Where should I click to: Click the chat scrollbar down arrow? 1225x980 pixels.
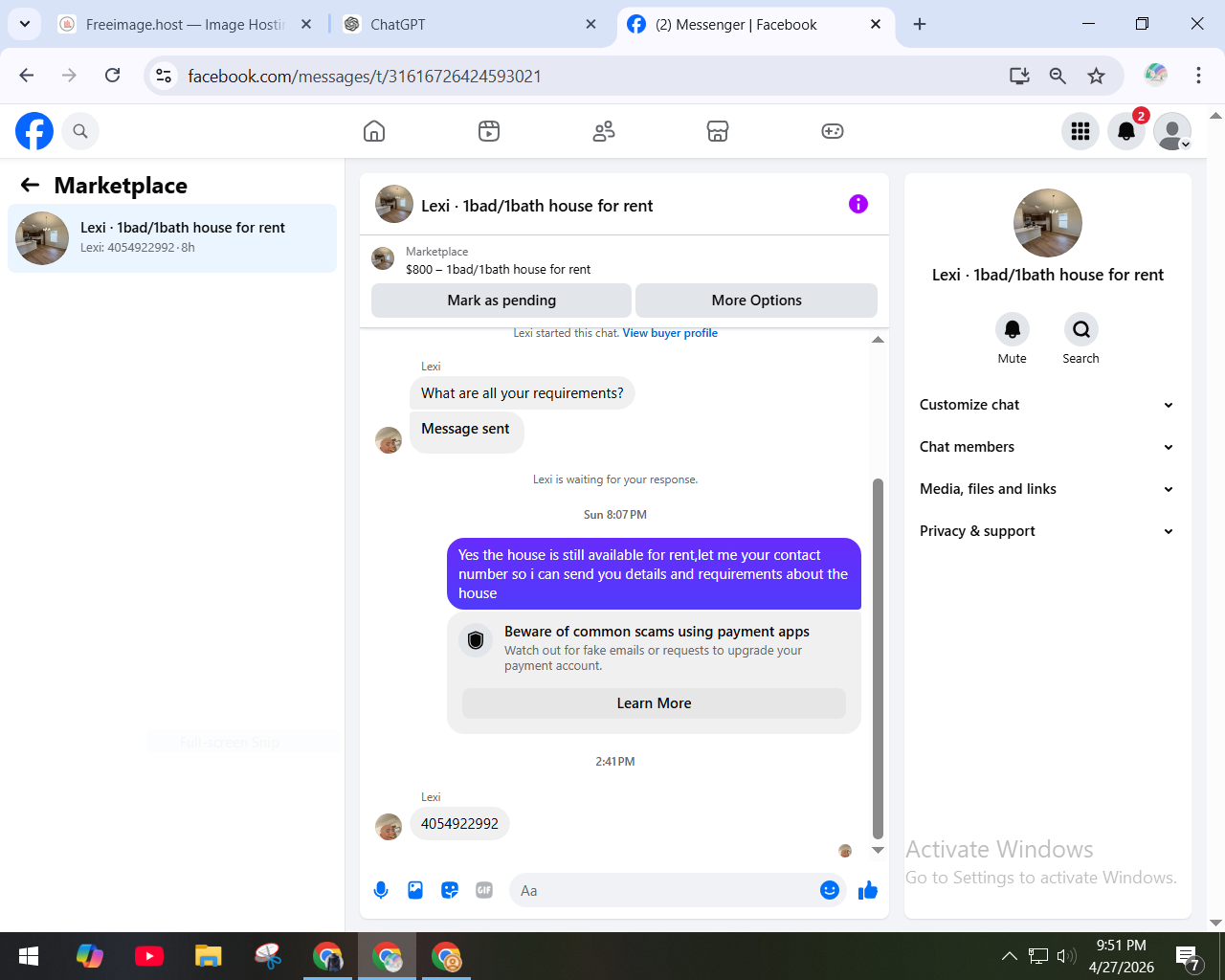(878, 850)
